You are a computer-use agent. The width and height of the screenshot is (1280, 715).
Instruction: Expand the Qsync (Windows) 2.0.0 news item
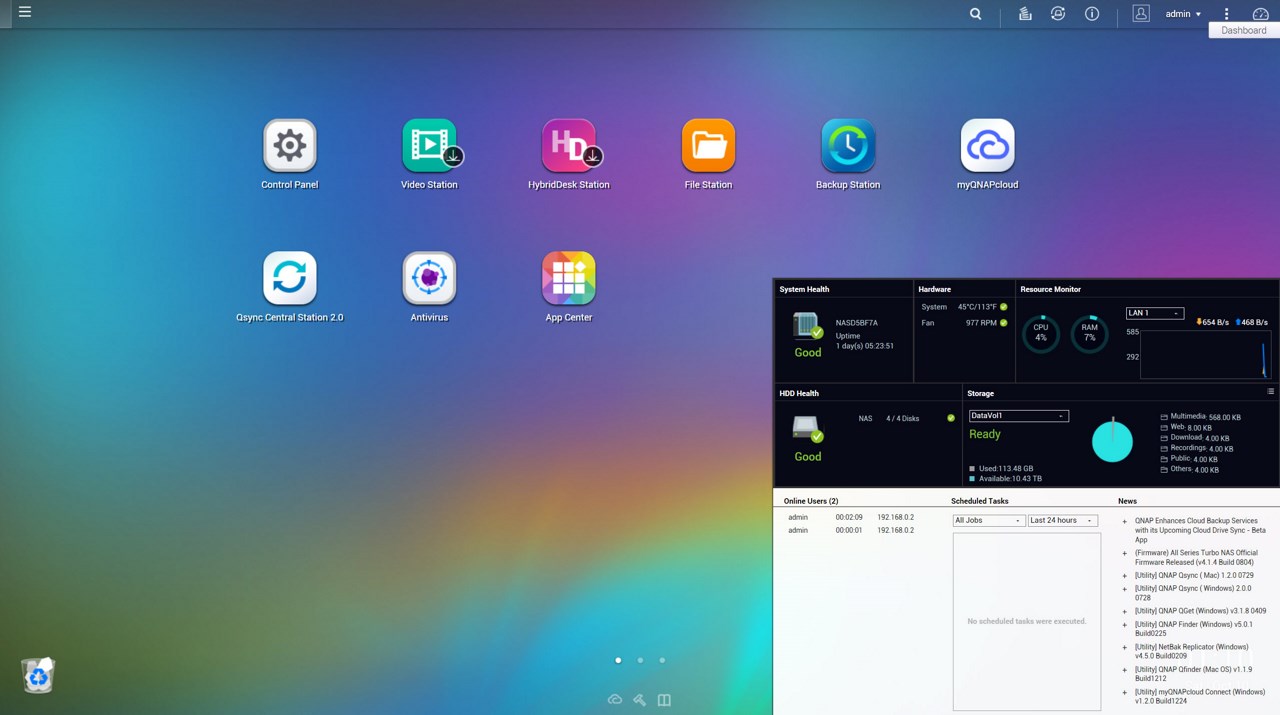1124,589
